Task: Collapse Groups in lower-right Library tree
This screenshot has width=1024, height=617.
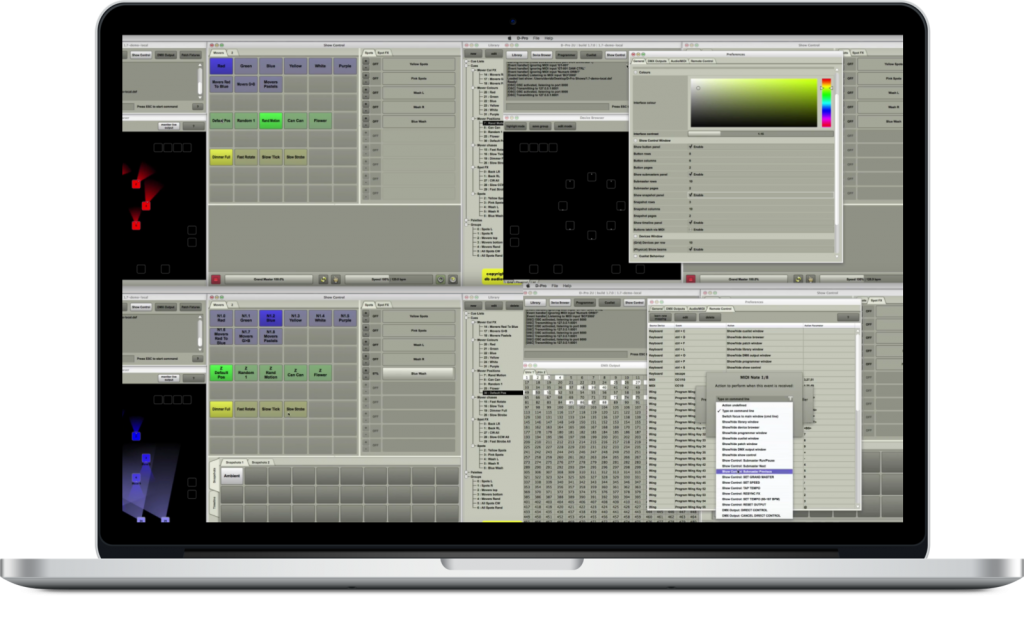Action: (x=468, y=477)
